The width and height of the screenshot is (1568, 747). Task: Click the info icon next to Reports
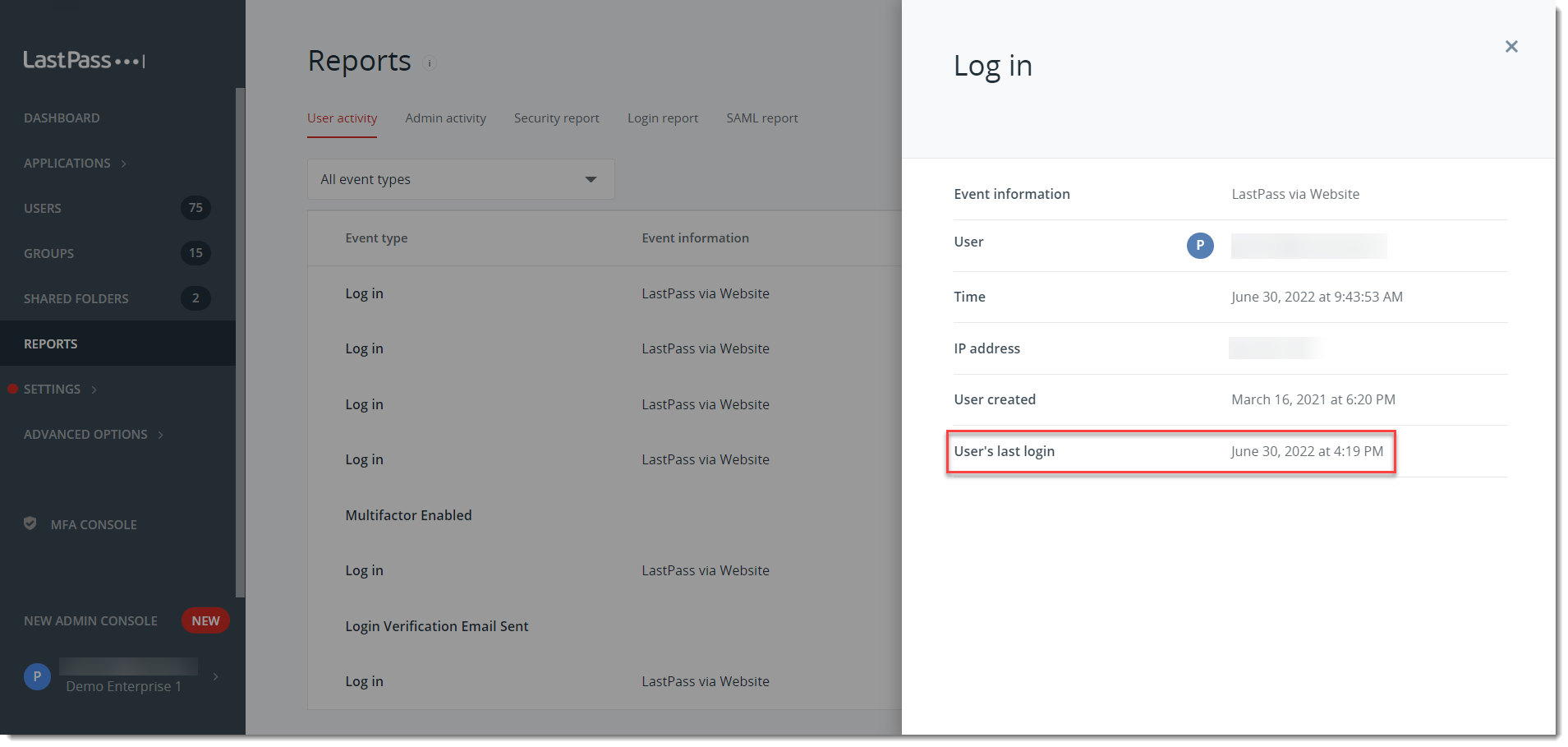(x=430, y=63)
